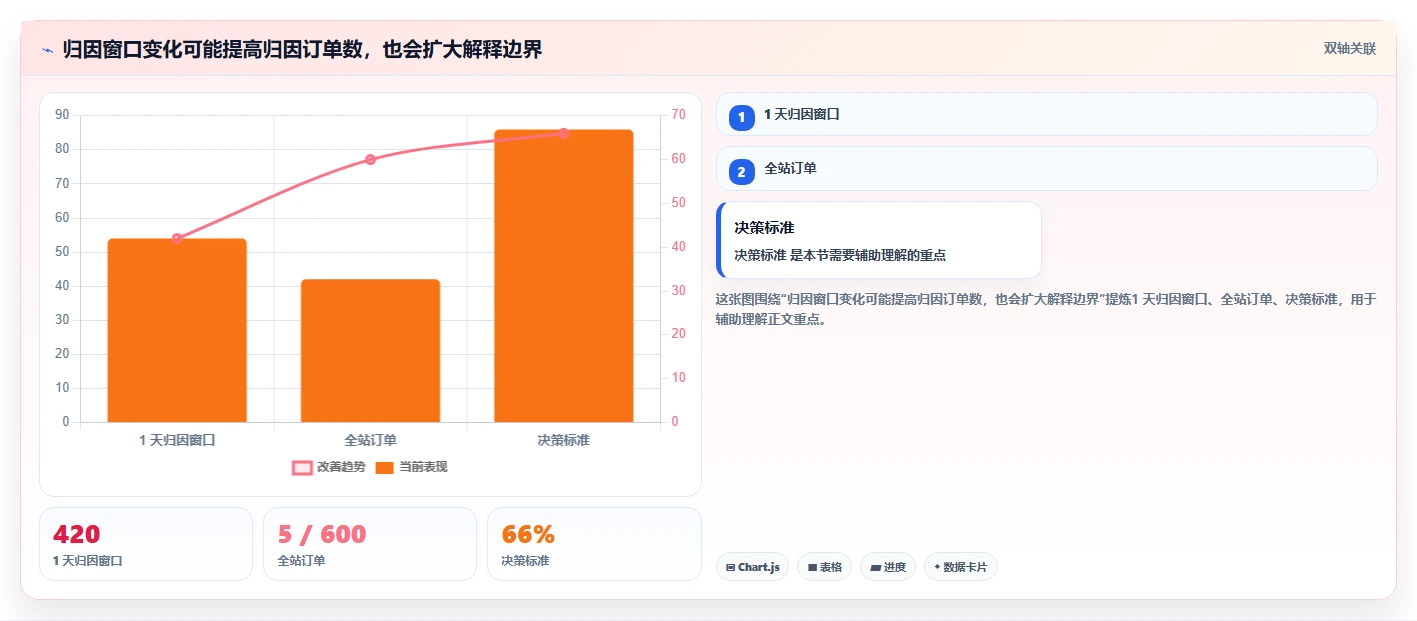
Task: Click the trend line point above 决策标准 bar
Action: tap(564, 133)
